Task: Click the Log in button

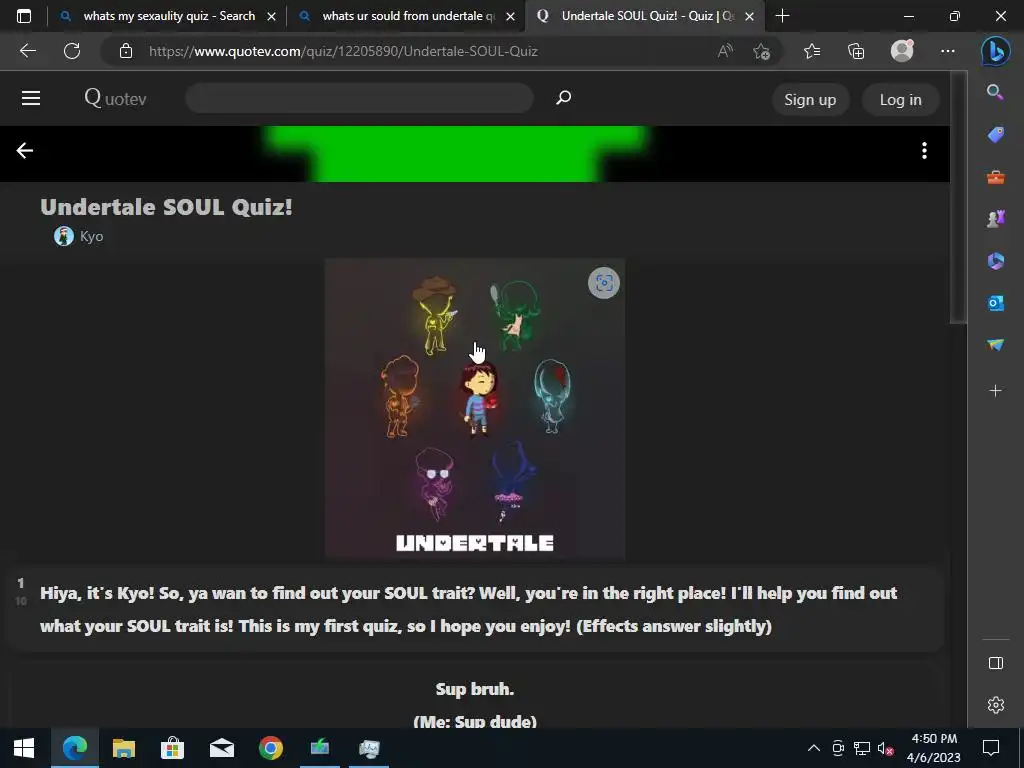Action: (x=900, y=99)
